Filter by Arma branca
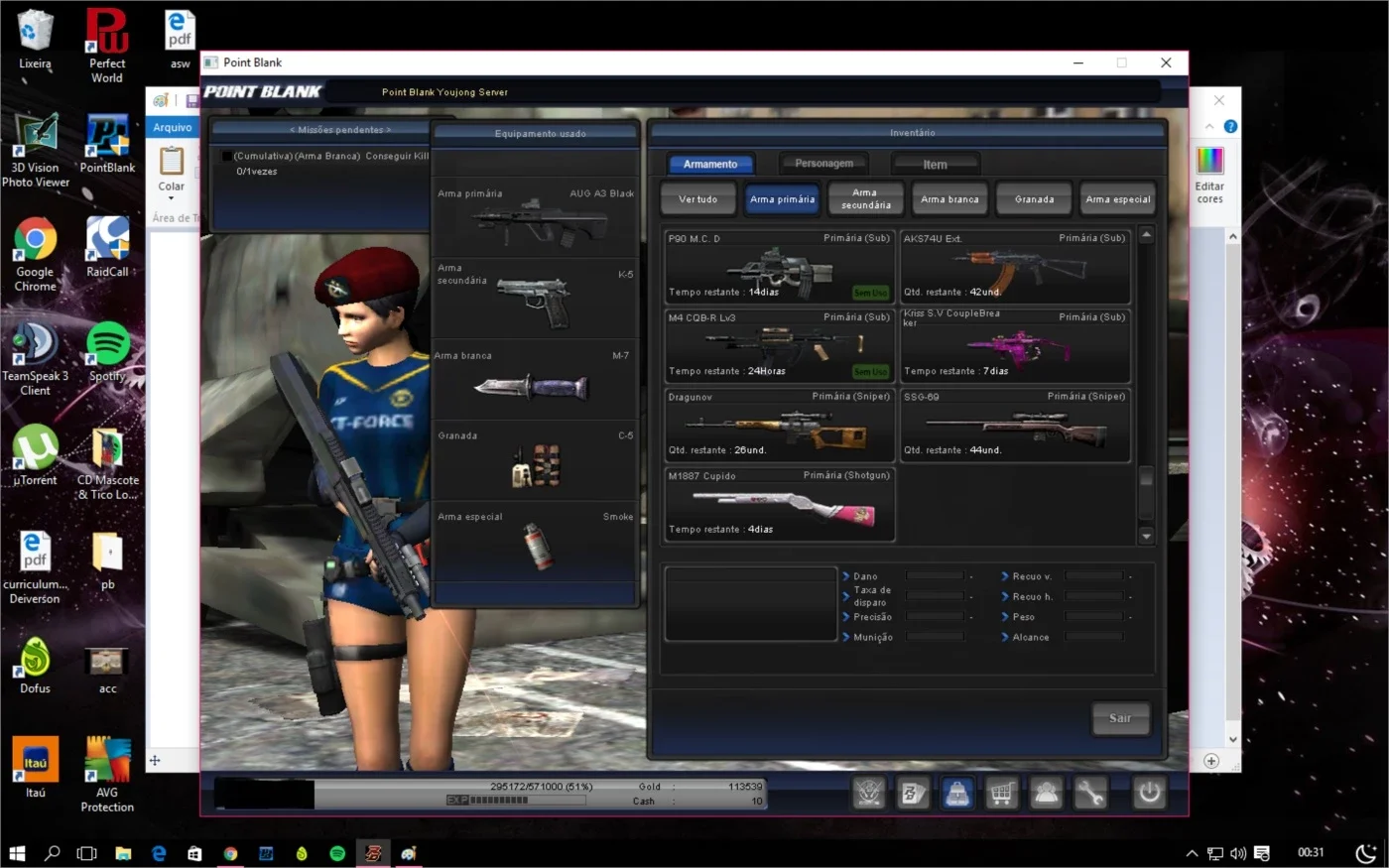This screenshot has width=1389, height=868. pos(949,199)
